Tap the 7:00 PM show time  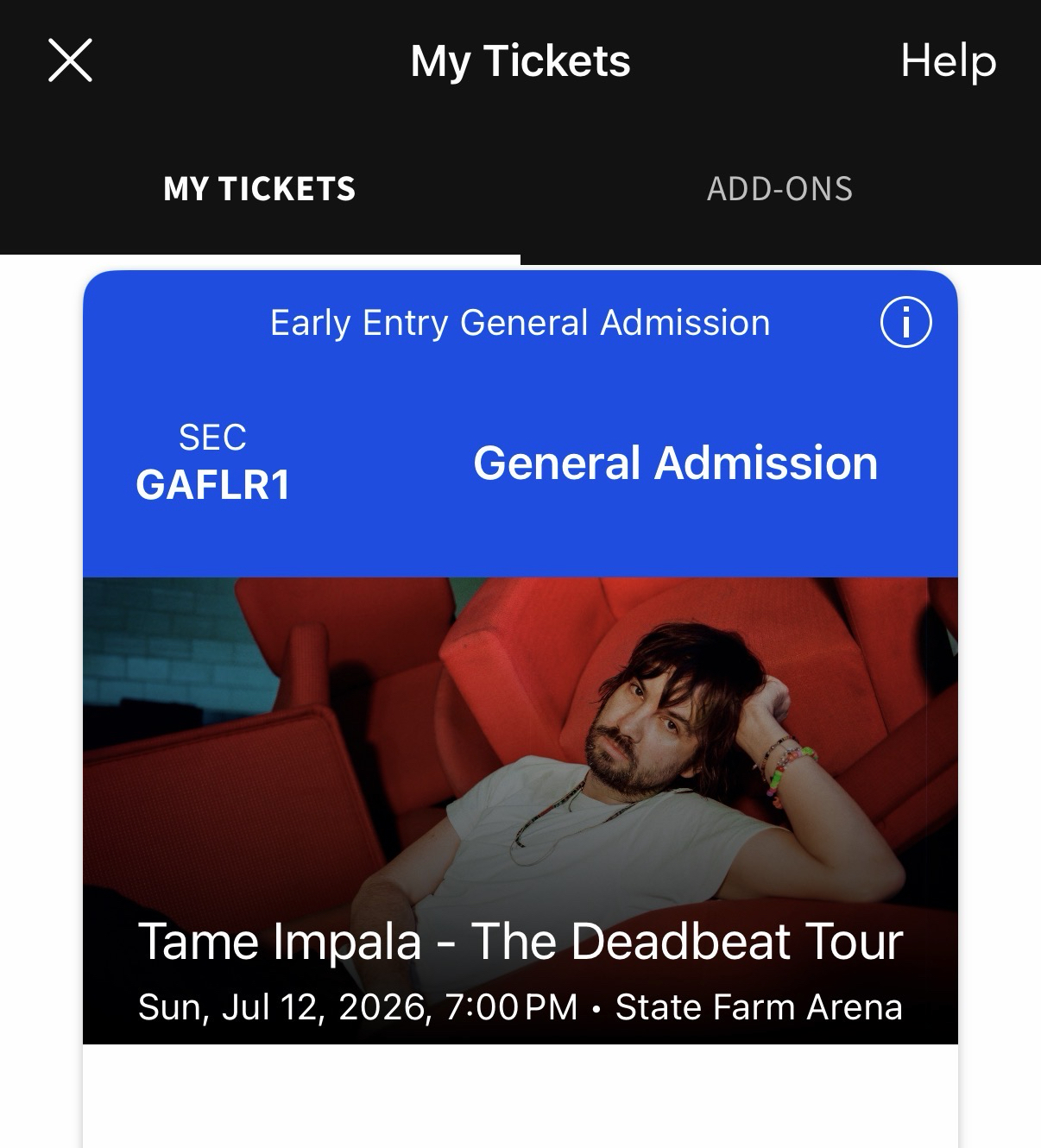click(510, 1007)
